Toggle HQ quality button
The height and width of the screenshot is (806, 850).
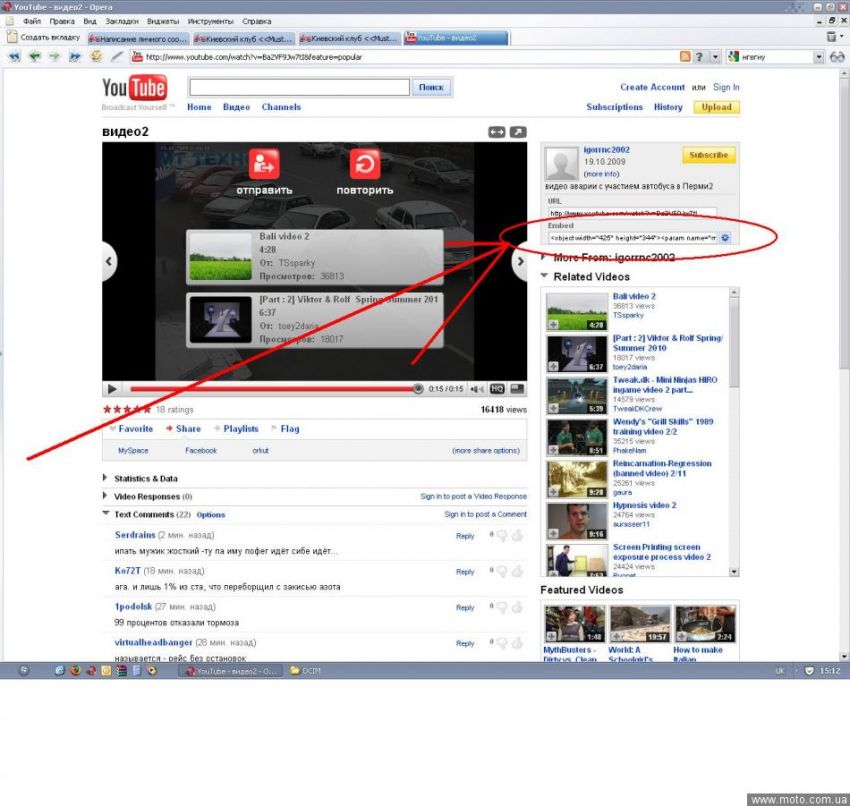497,389
